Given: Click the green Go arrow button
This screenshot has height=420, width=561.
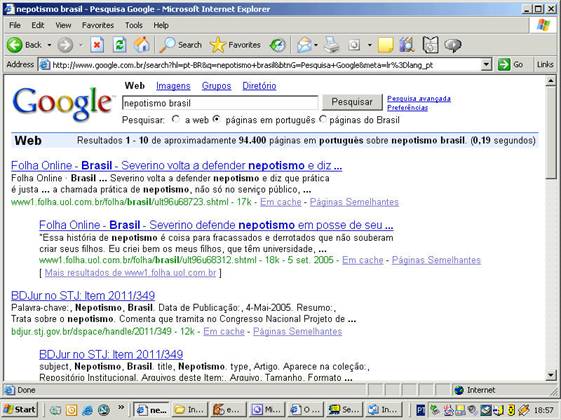Looking at the screenshot, I should pyautogui.click(x=504, y=65).
